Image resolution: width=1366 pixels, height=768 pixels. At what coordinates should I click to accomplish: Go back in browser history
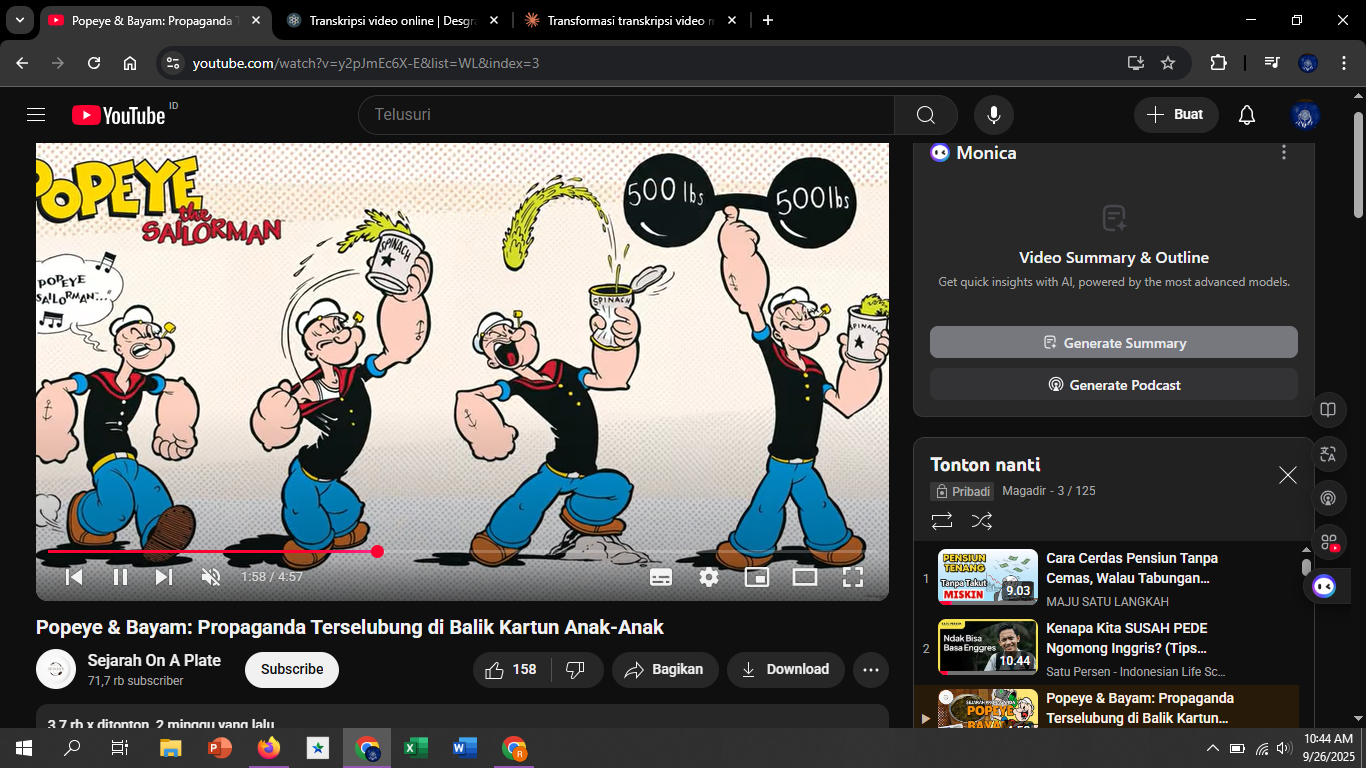[22, 63]
